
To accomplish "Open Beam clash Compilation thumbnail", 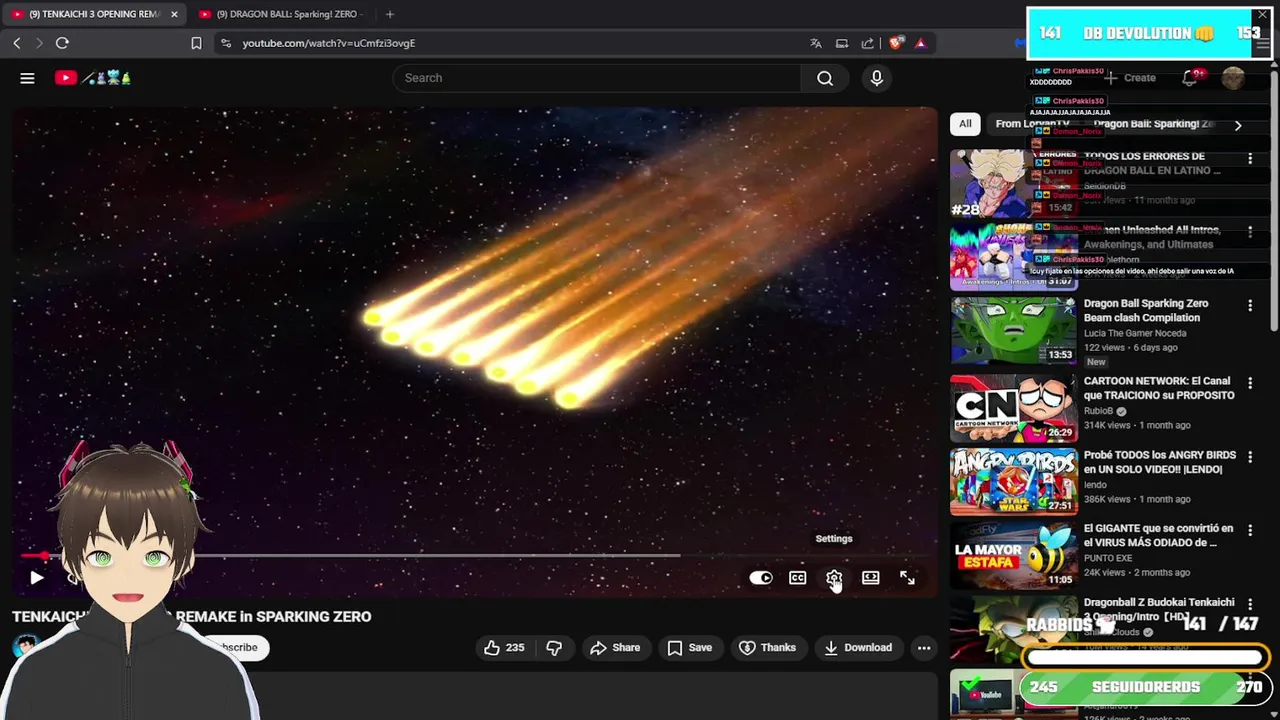I will coord(1013,331).
